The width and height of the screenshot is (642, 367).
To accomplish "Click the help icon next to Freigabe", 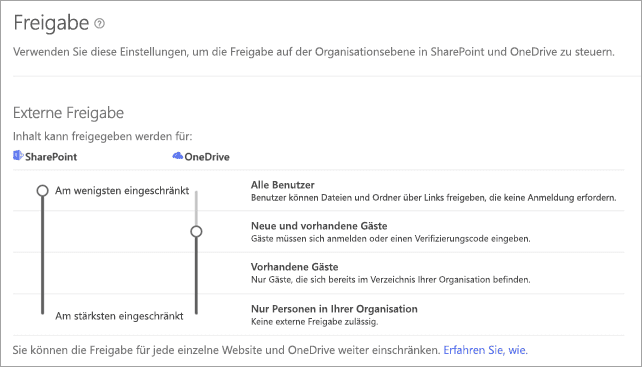I will pyautogui.click(x=99, y=23).
